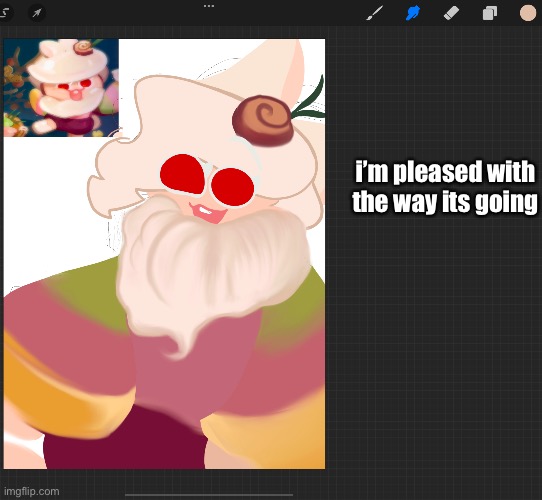This screenshot has width=542, height=500.
Task: Open the Layers panel
Action: point(490,13)
